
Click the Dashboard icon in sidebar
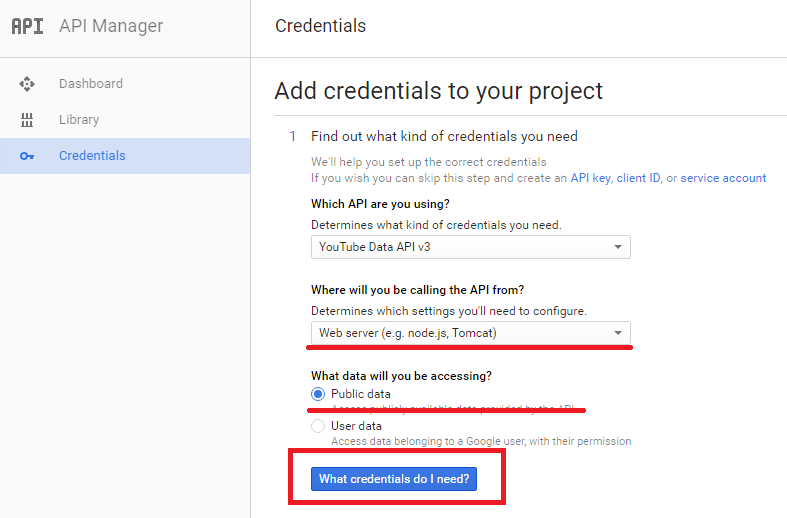tap(27, 84)
